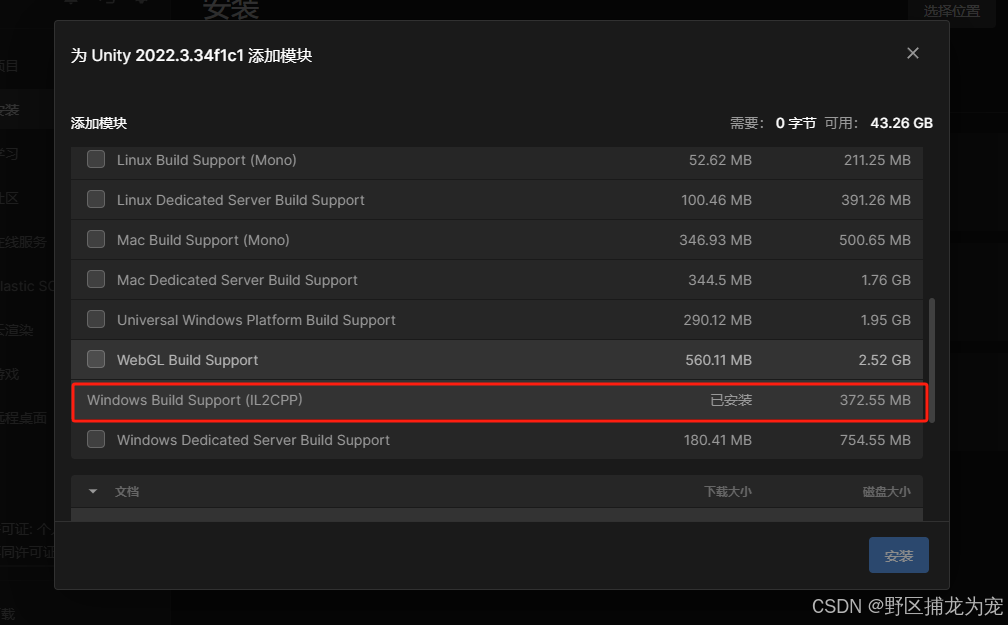
Task: Click the 下载大小 column header
Action: (x=728, y=492)
